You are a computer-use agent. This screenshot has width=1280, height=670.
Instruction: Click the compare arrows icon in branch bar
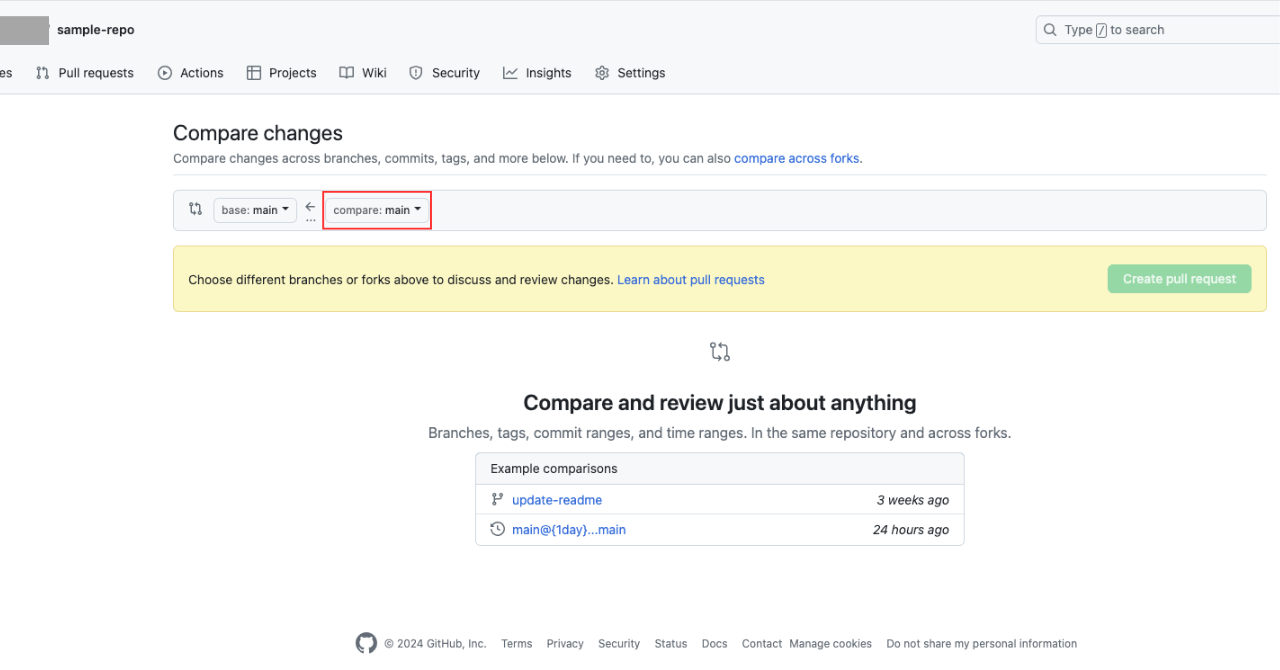(195, 209)
